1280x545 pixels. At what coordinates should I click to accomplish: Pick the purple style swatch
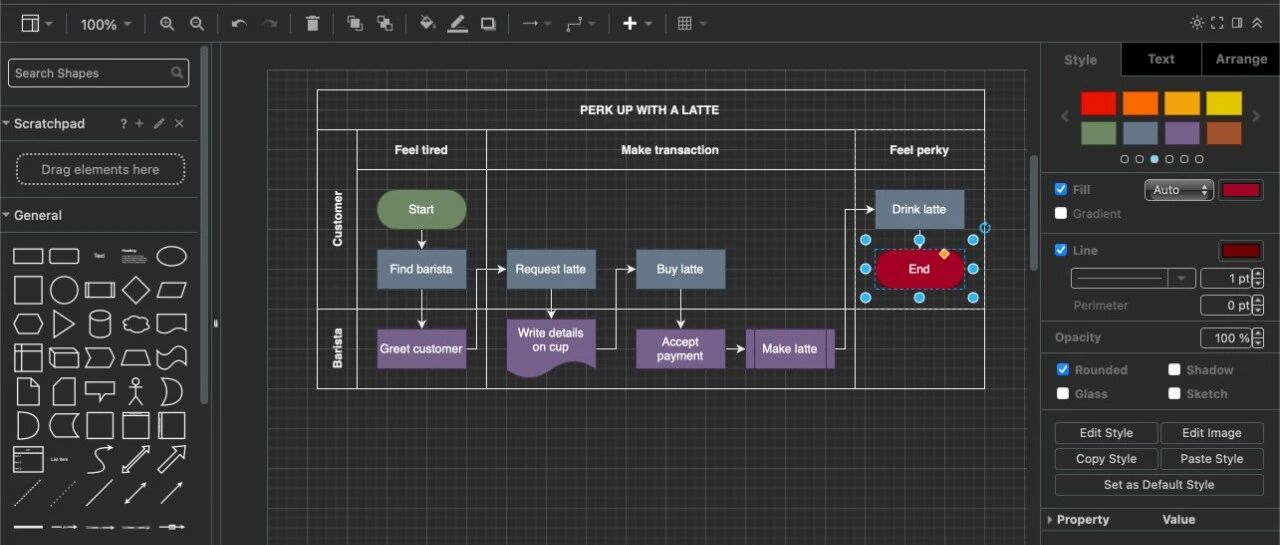(1182, 133)
